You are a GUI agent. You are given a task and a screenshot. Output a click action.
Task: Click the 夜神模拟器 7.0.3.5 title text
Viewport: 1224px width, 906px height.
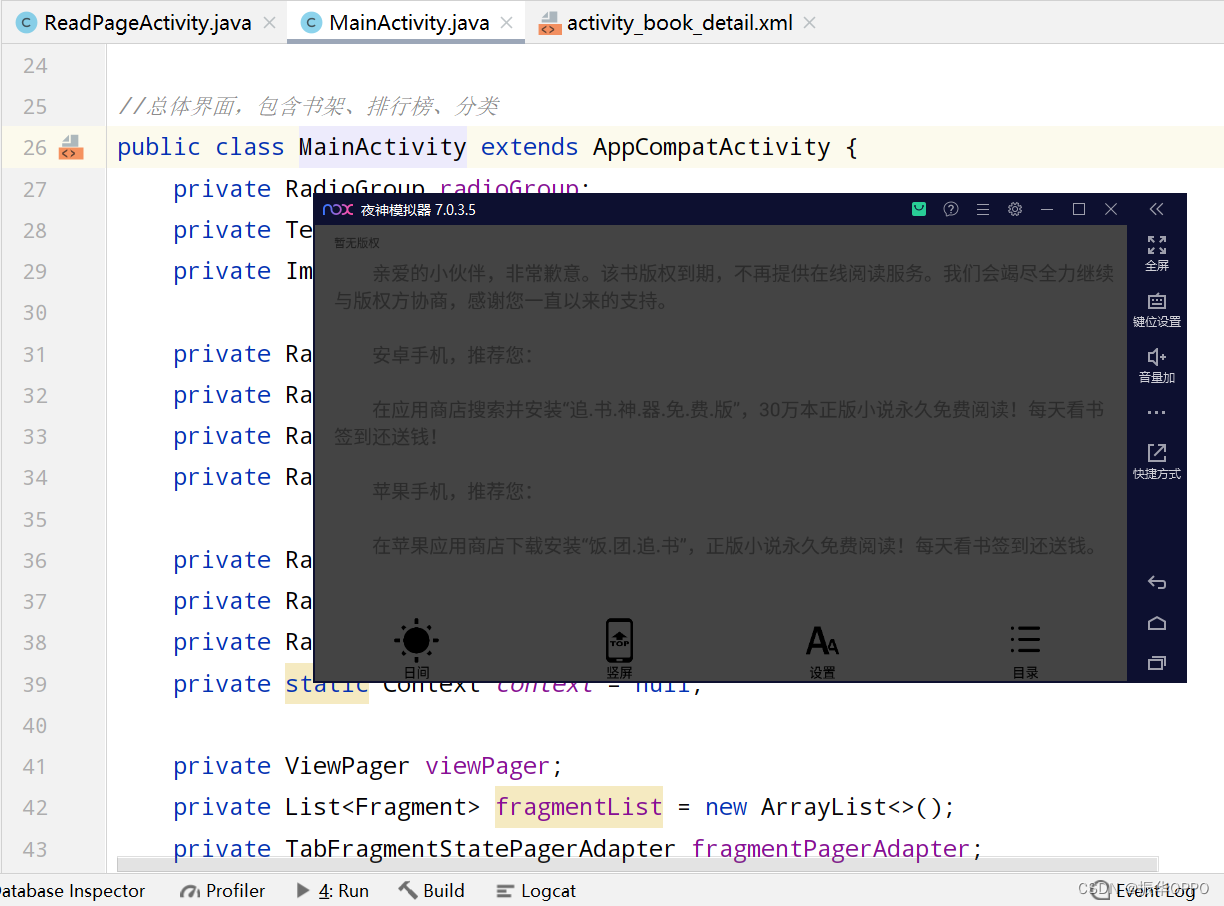[x=418, y=209]
